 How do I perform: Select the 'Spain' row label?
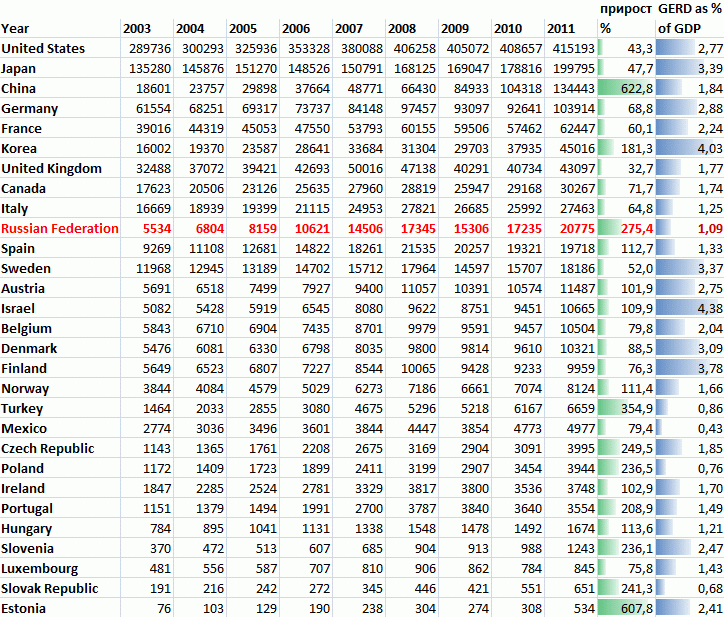click(x=18, y=249)
